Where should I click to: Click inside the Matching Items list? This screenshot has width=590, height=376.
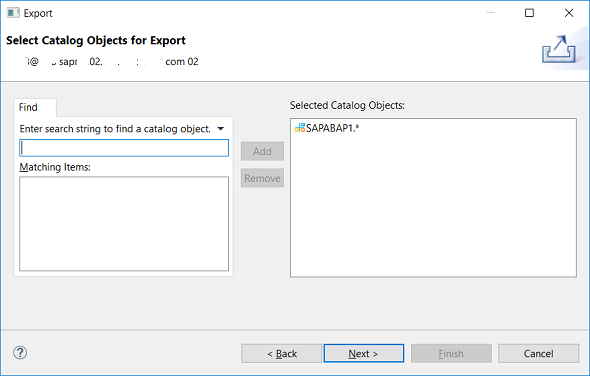124,224
